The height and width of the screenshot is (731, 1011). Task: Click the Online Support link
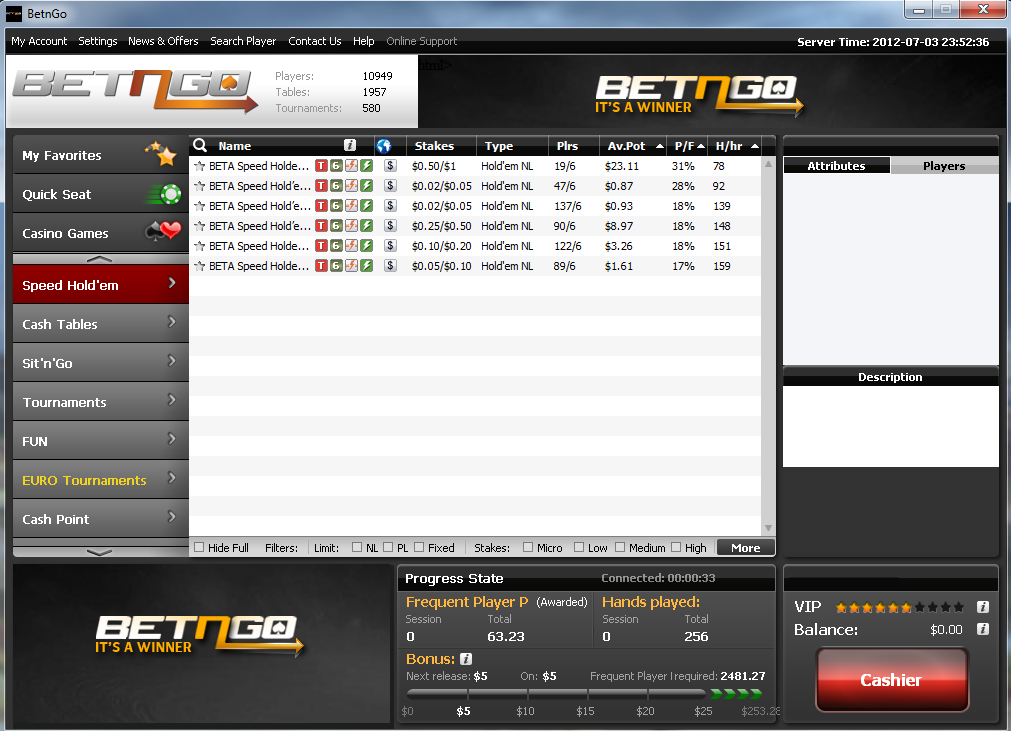pos(422,41)
